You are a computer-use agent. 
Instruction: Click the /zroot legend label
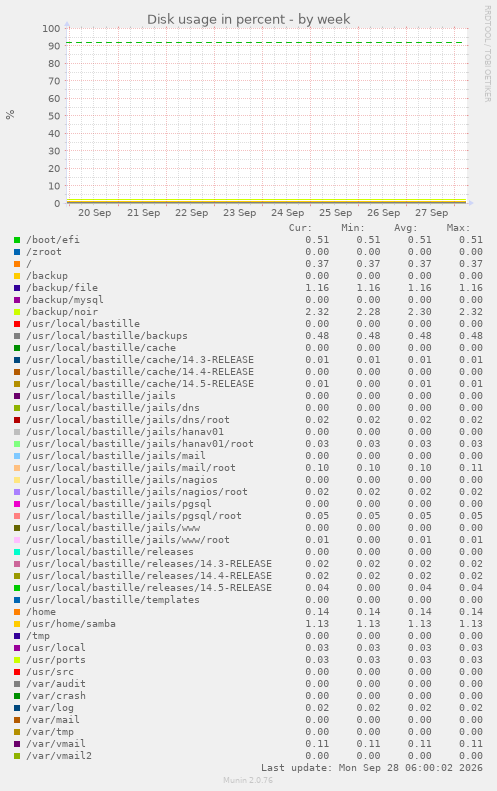pos(44,252)
